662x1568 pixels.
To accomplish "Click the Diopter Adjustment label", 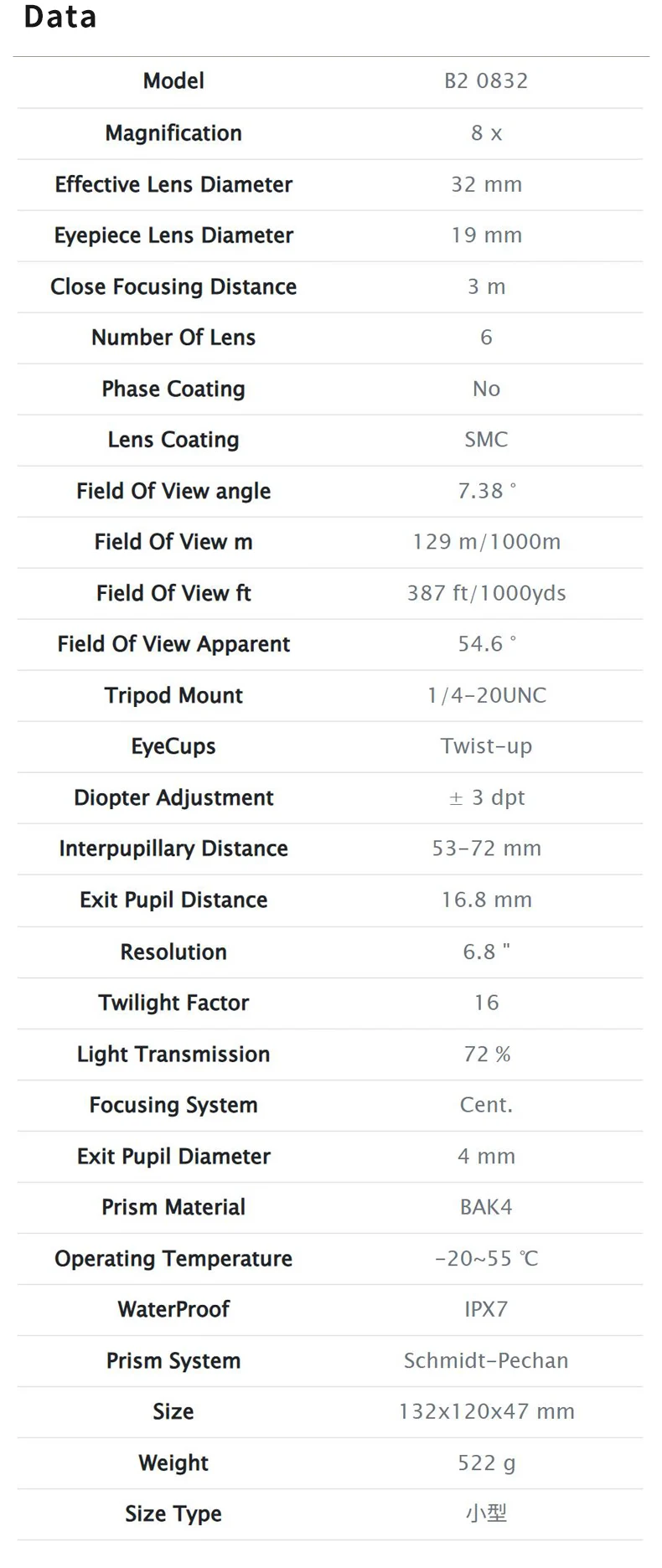I will tap(173, 797).
